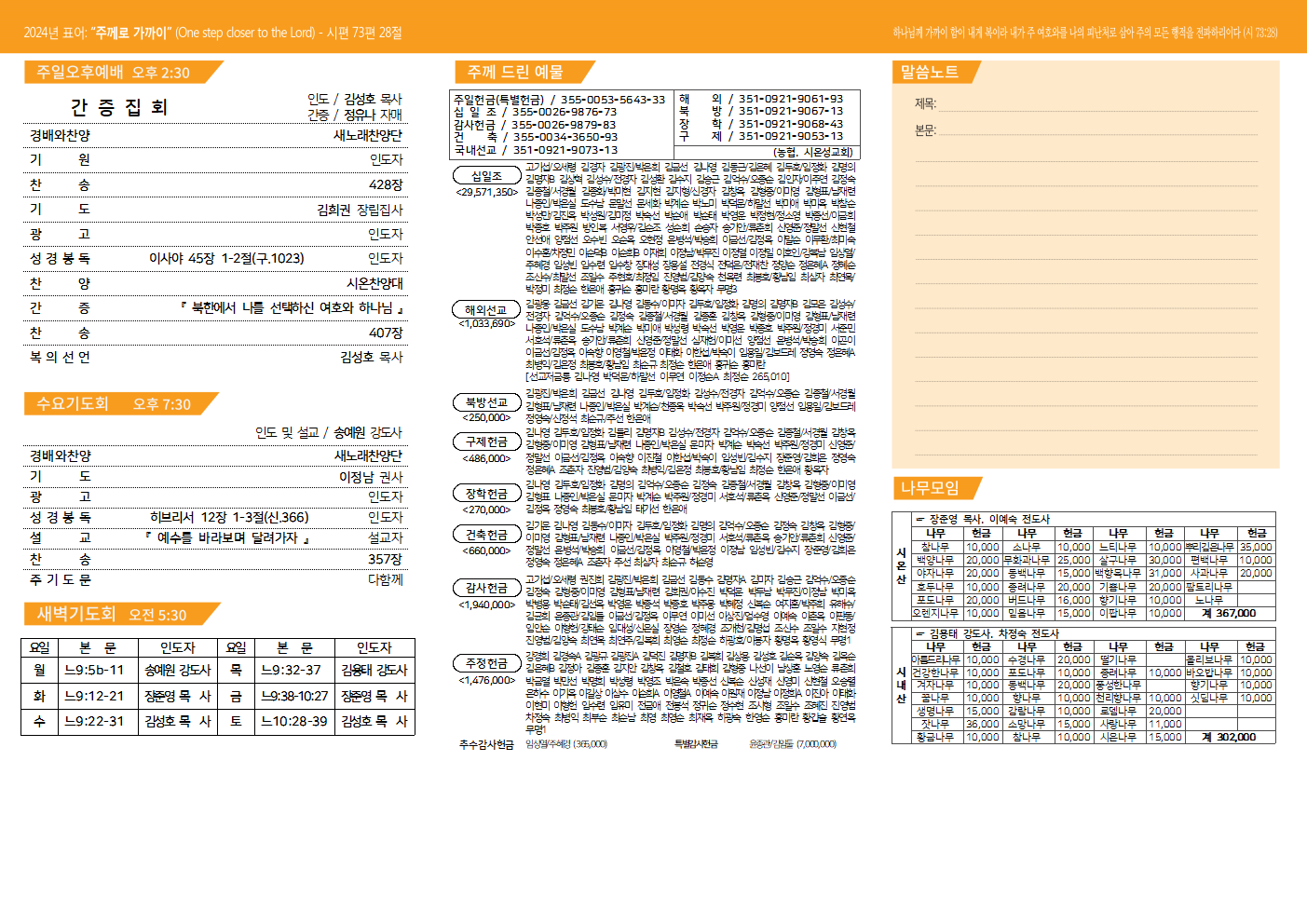This screenshot has height=924, width=1307.
Task: Select dawn prayer passage 'ㄴ9:32-37'
Action: tap(292, 670)
